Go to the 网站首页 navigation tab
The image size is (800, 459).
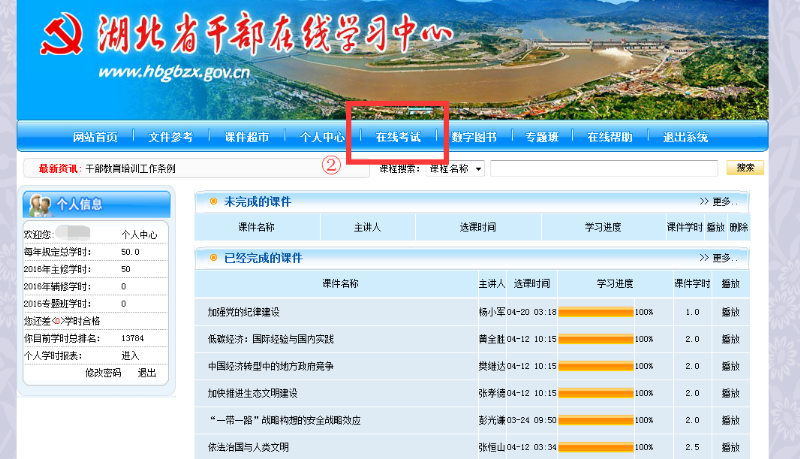(x=95, y=137)
